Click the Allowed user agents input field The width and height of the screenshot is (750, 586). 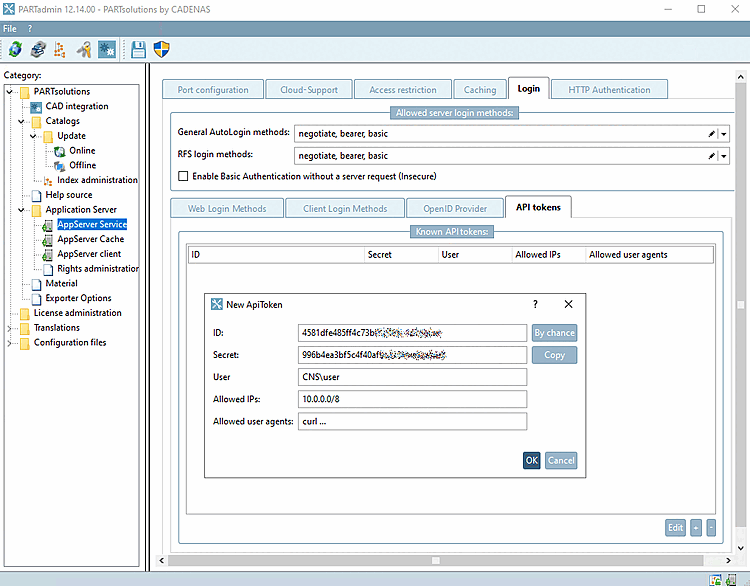pos(412,421)
